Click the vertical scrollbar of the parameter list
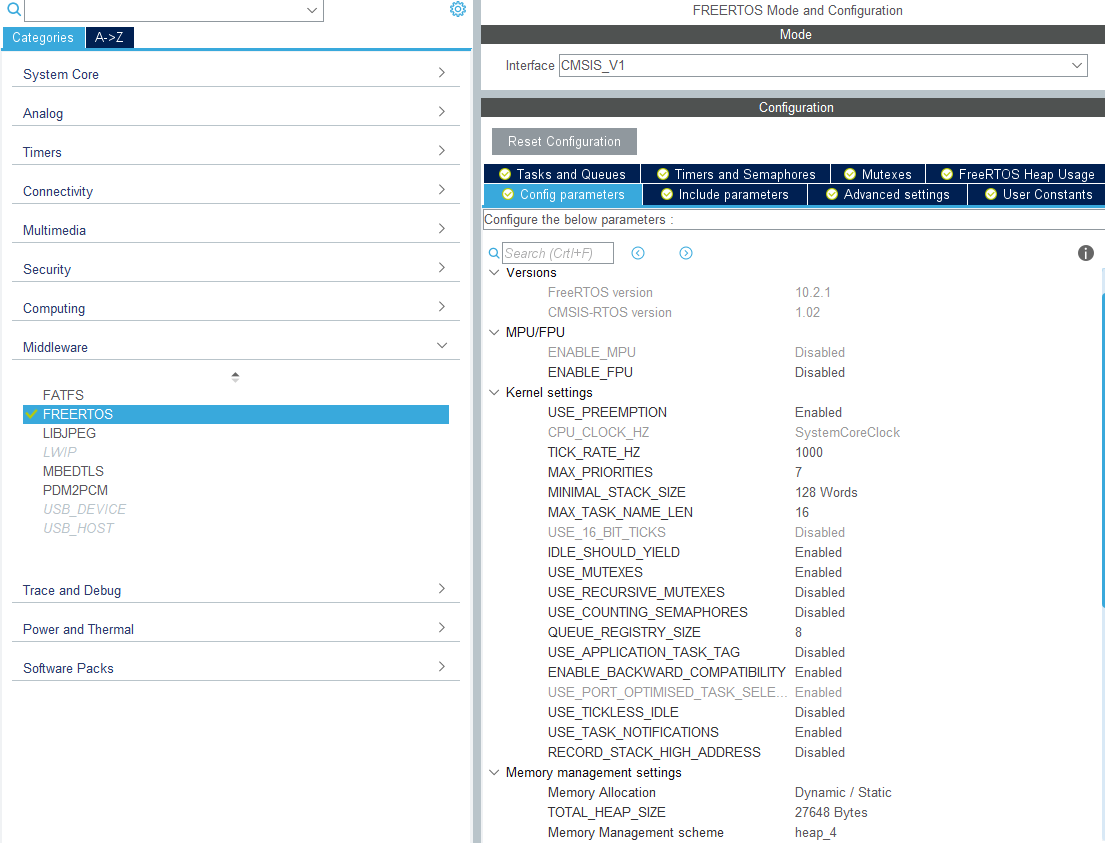Screen dimensions: 1105x843 coord(1103,450)
